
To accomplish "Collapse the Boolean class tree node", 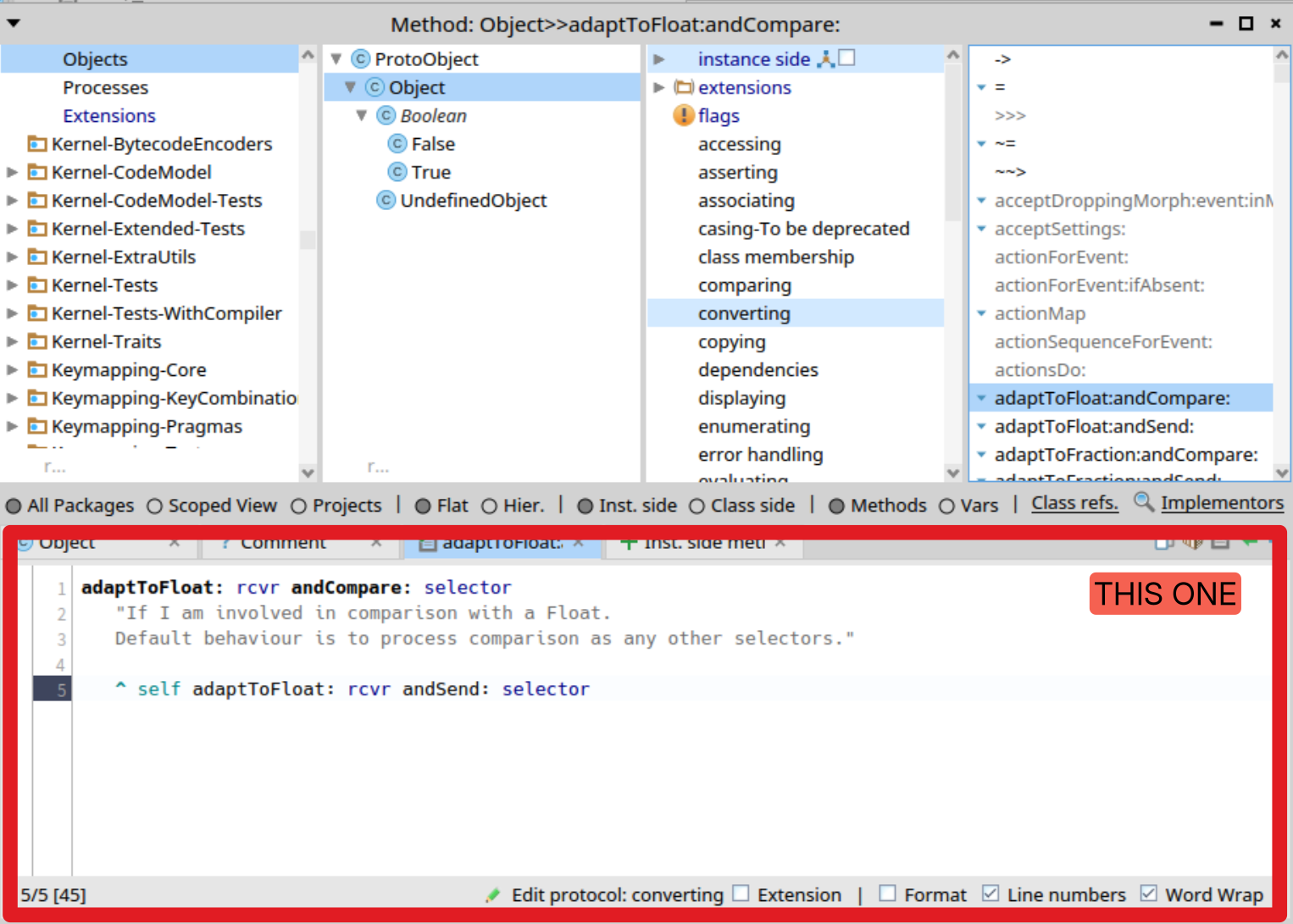I will coord(362,115).
